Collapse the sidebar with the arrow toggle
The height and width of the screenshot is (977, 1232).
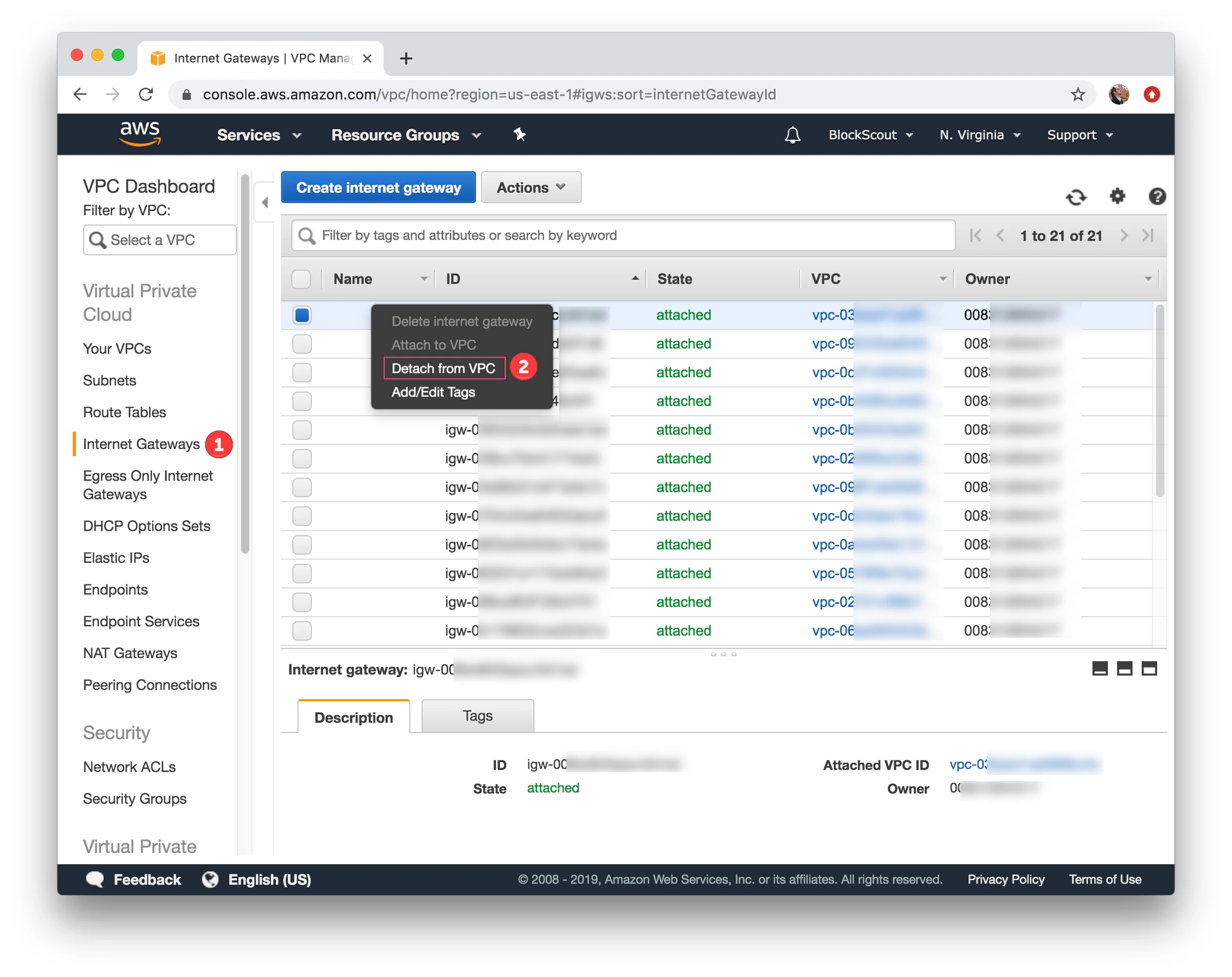pos(265,202)
